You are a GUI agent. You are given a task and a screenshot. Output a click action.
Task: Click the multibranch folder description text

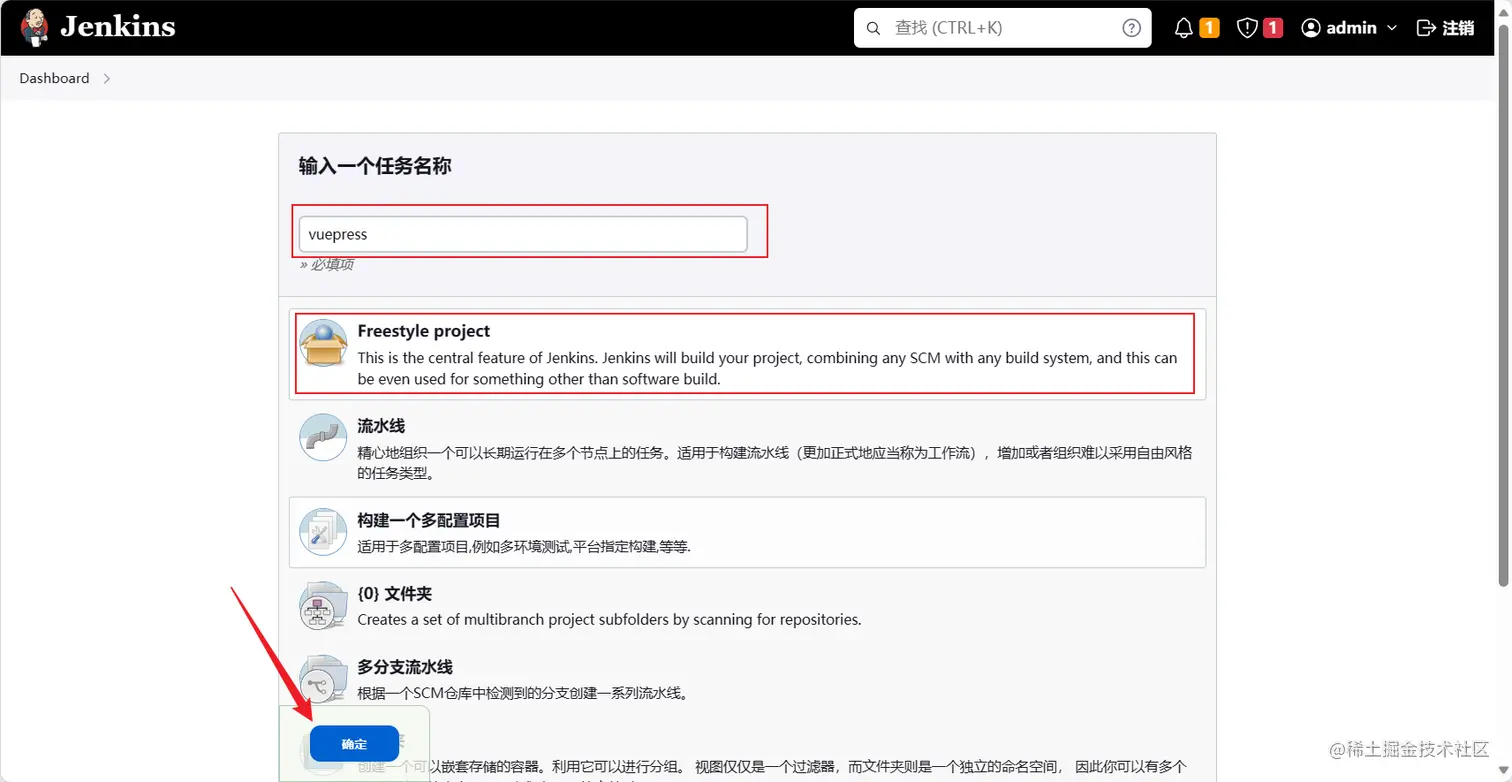609,619
